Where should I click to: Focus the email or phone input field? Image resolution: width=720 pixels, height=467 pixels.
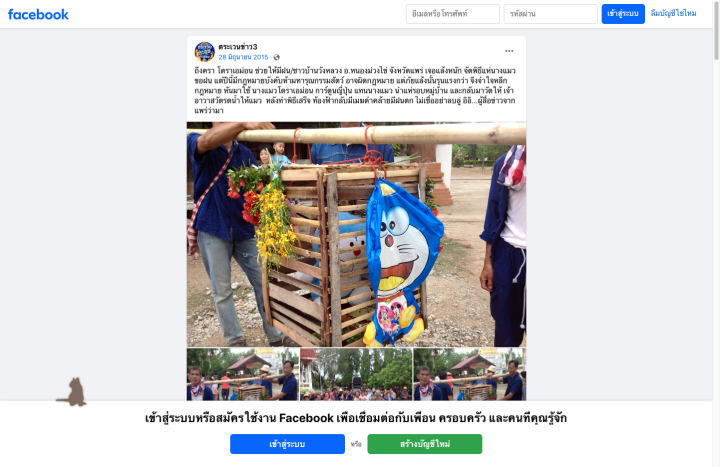coord(452,14)
